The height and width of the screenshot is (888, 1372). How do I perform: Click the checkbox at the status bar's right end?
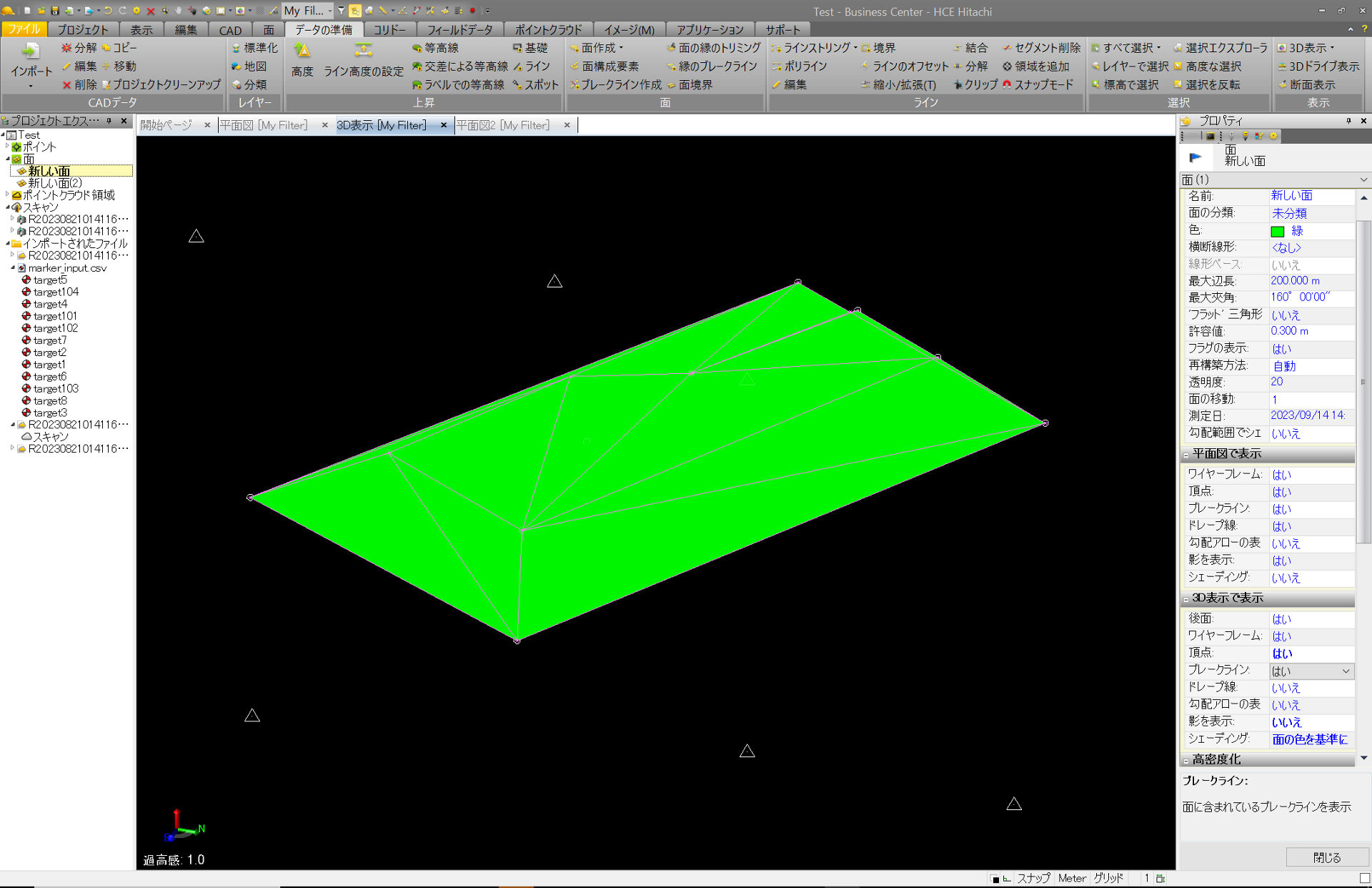(1364, 878)
